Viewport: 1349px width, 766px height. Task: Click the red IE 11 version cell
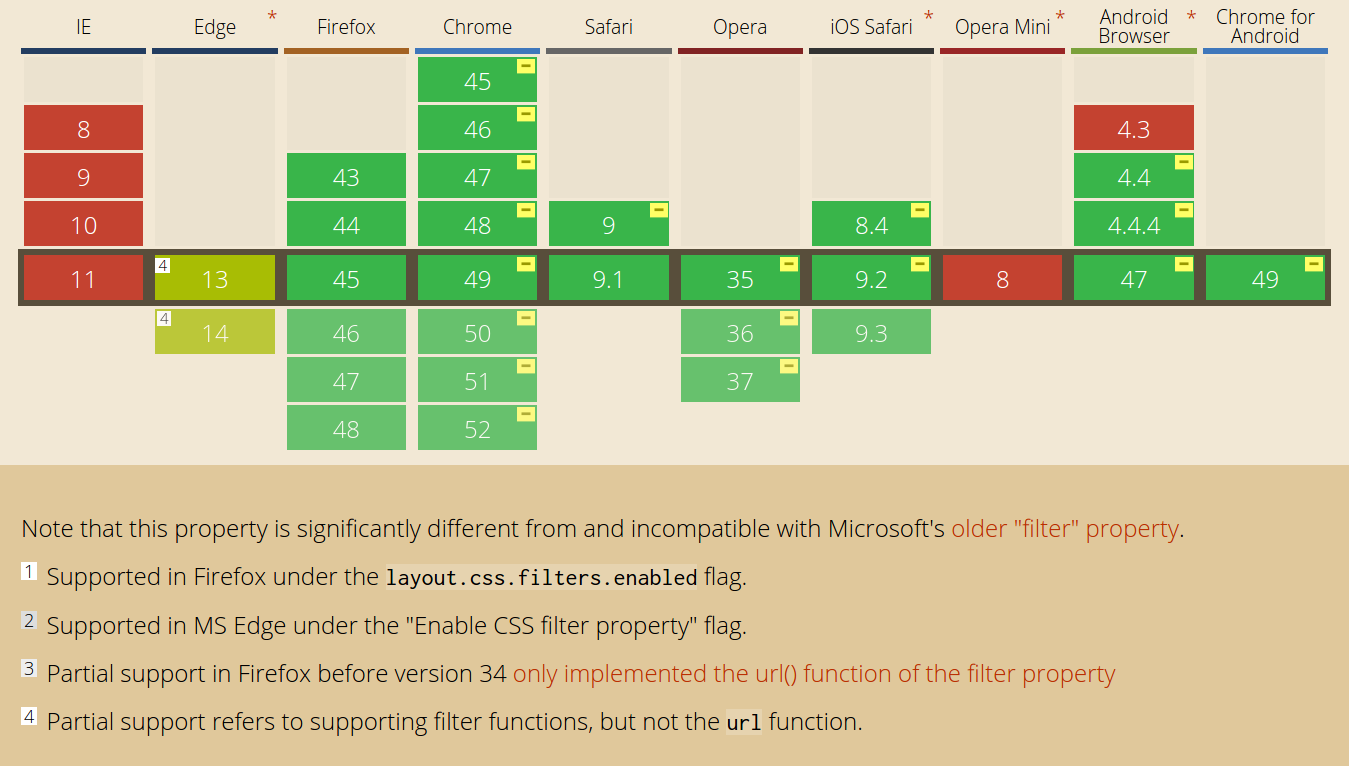83,279
